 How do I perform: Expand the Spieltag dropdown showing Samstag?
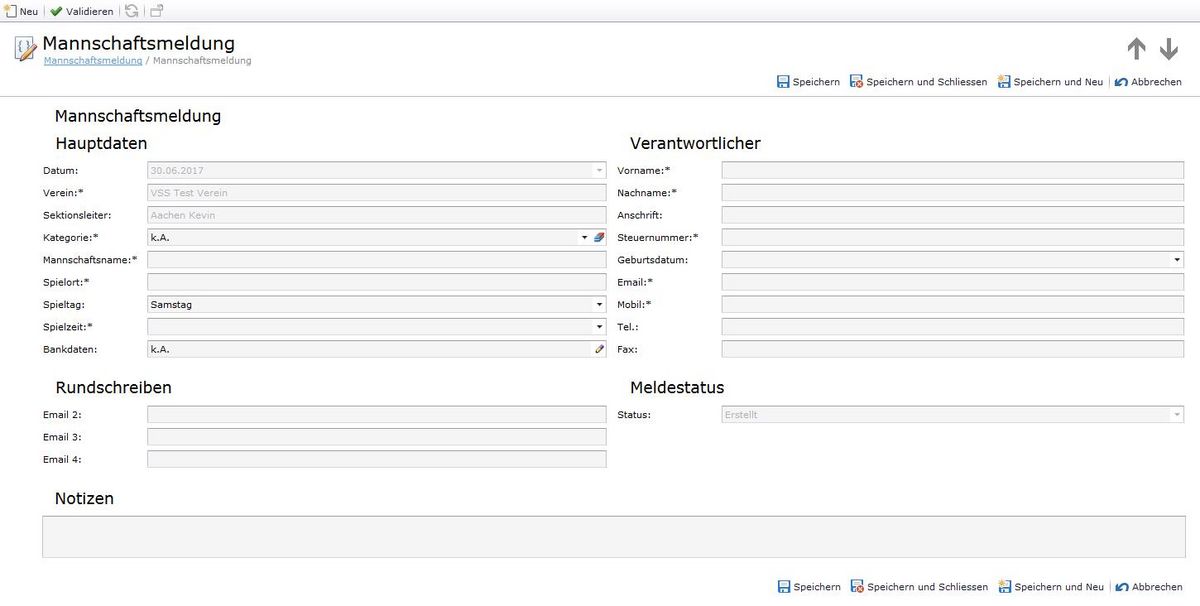click(600, 304)
